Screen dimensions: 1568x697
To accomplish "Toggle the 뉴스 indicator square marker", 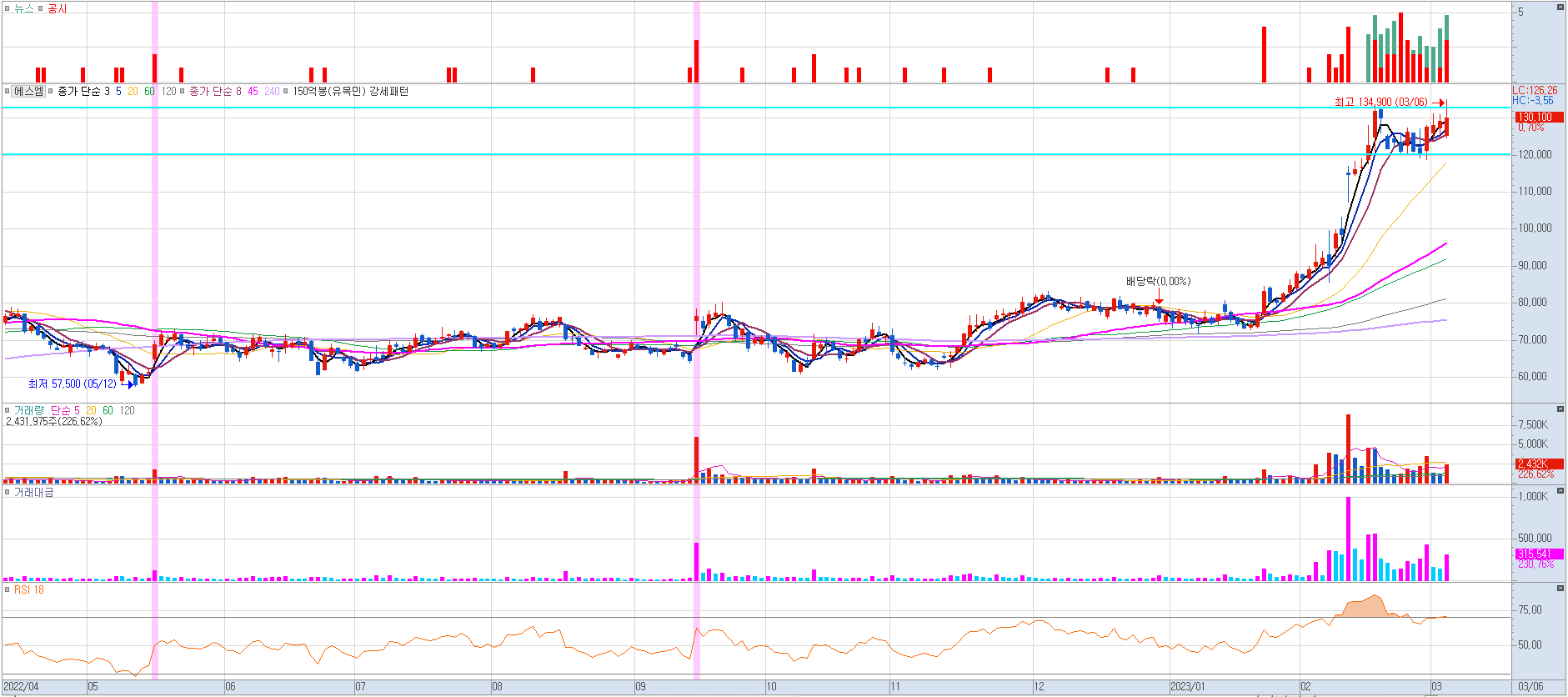I will pos(7,8).
